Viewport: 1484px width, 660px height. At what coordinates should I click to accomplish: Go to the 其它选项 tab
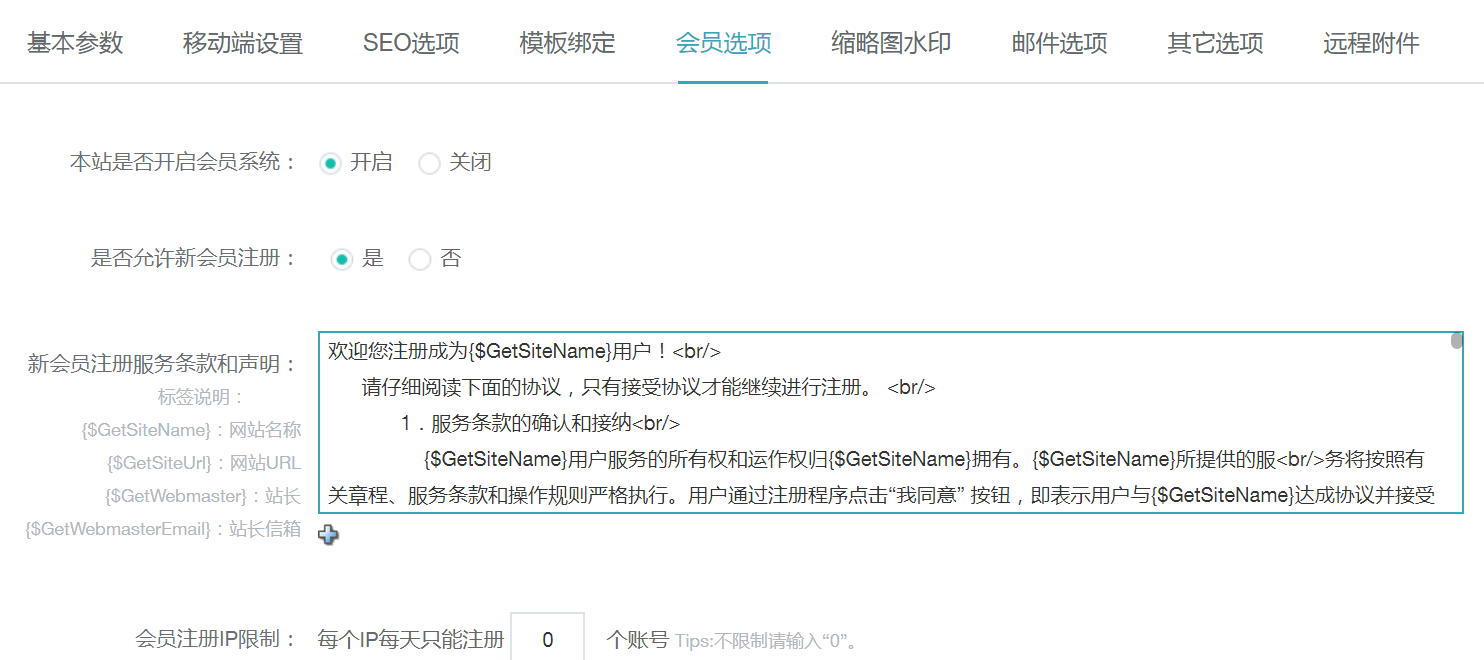pos(1214,42)
